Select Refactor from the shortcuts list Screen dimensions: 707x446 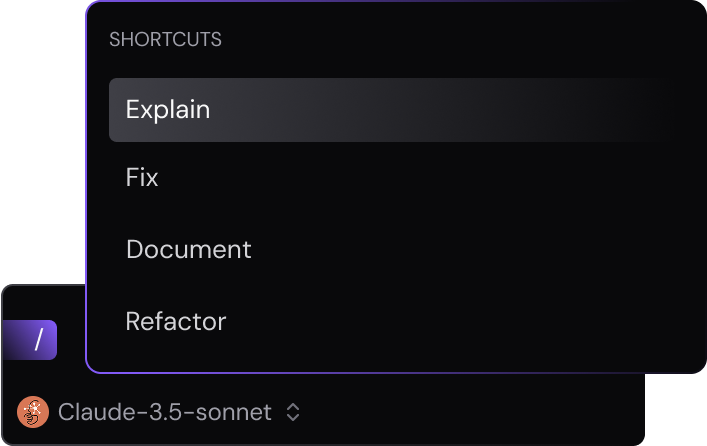pos(392,322)
